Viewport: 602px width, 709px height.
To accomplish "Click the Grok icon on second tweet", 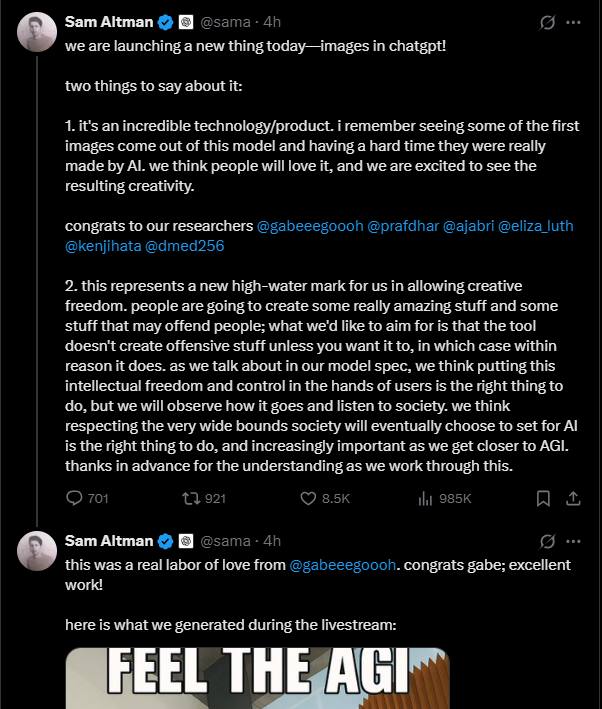I will pos(547,541).
